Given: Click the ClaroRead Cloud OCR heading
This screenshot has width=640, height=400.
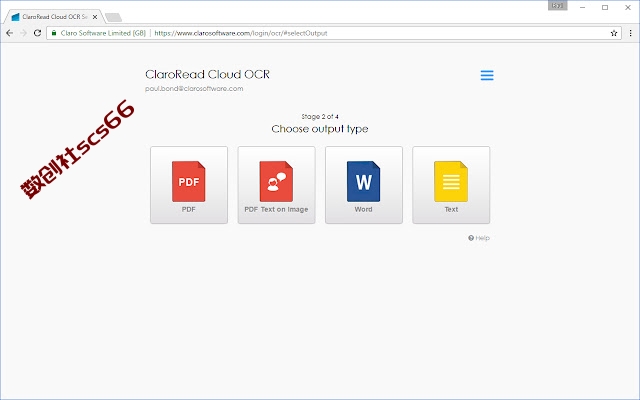Looking at the screenshot, I should point(208,74).
